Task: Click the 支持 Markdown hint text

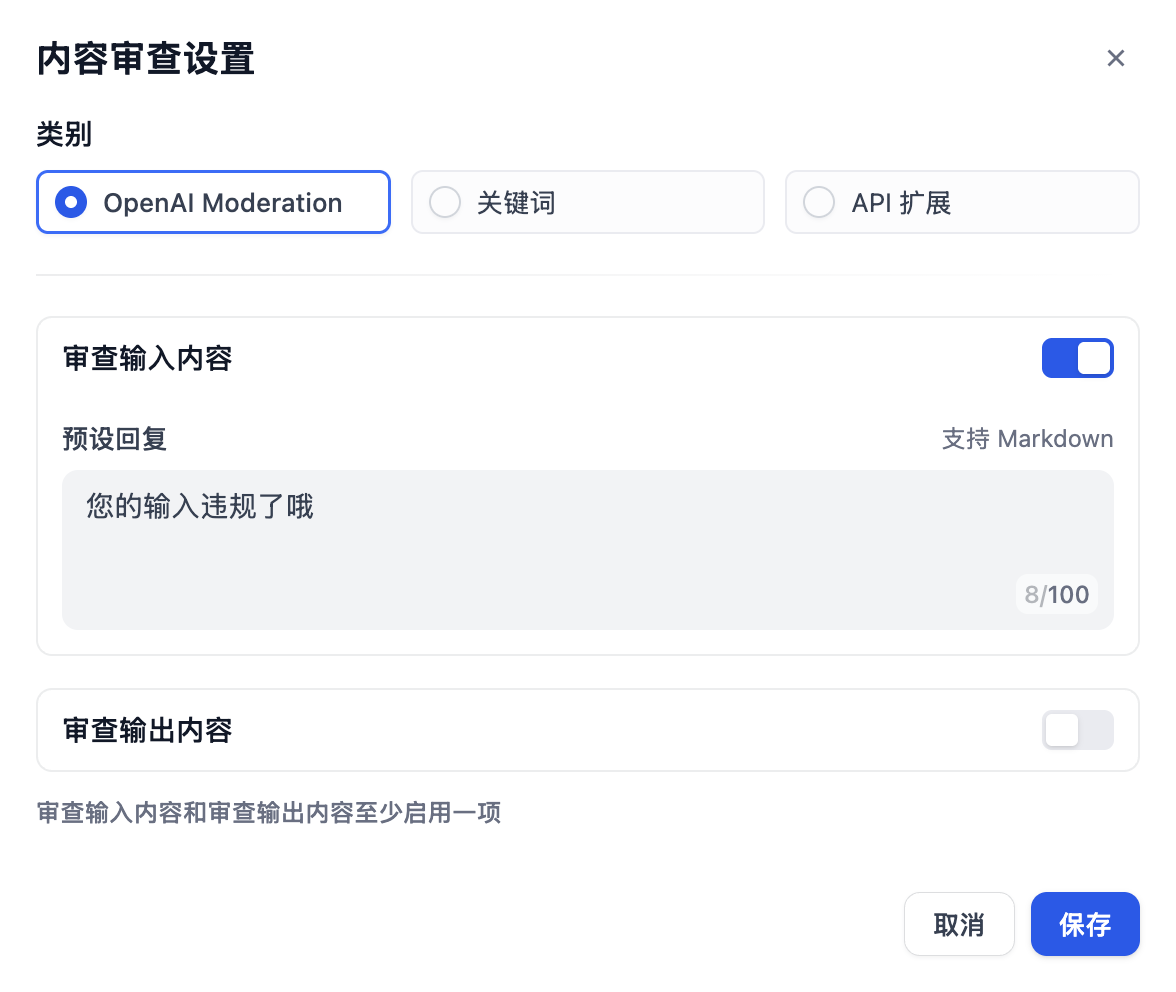Action: 1028,438
